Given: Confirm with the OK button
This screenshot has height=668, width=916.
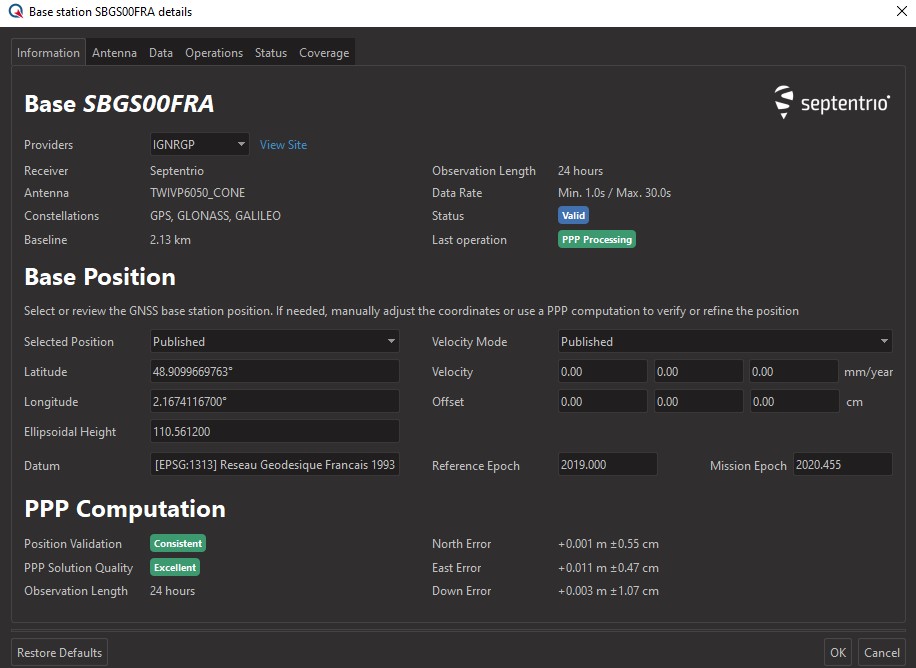Looking at the screenshot, I should pos(837,653).
